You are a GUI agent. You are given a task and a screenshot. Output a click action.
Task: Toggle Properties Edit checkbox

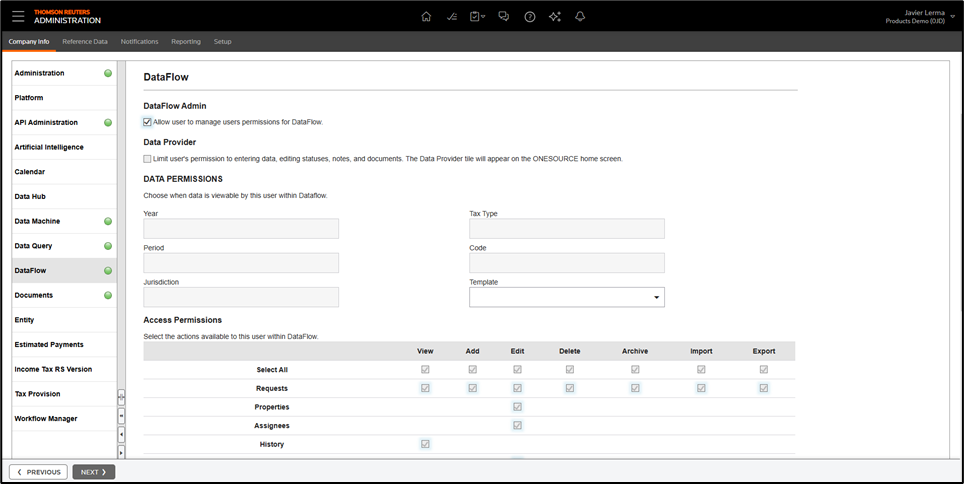tap(518, 407)
